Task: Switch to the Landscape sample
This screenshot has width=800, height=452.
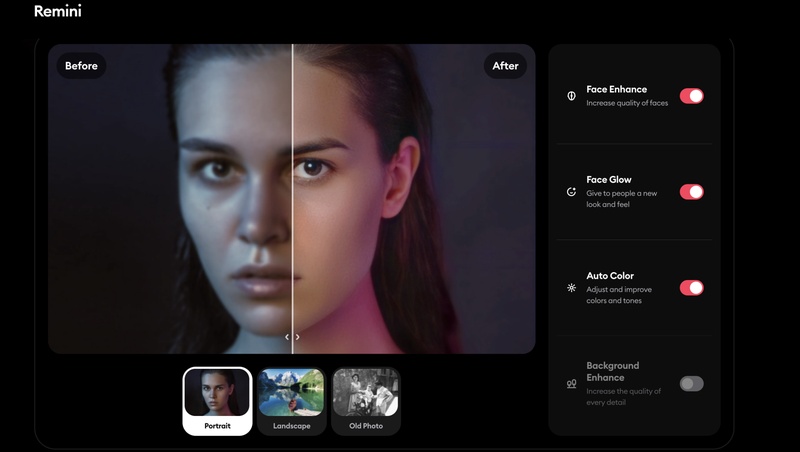Action: 291,401
